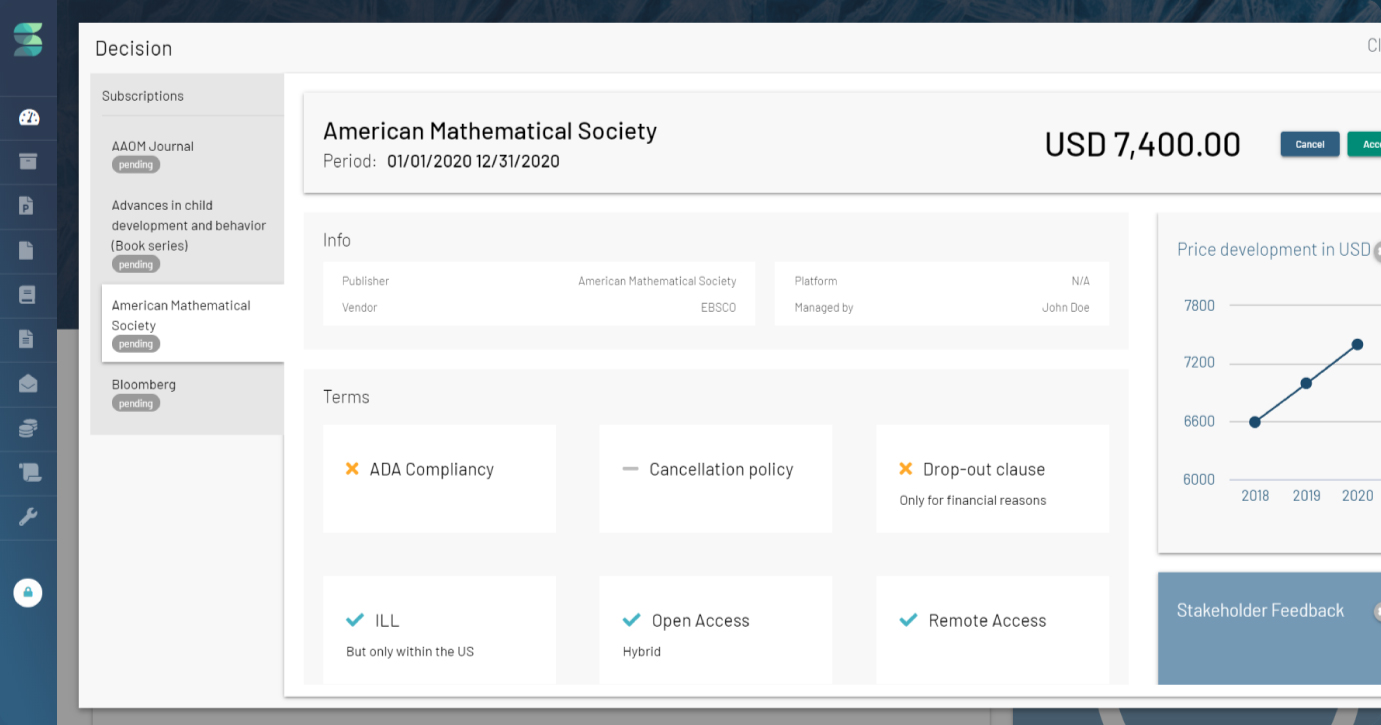Click the Remote Access term label

[987, 620]
